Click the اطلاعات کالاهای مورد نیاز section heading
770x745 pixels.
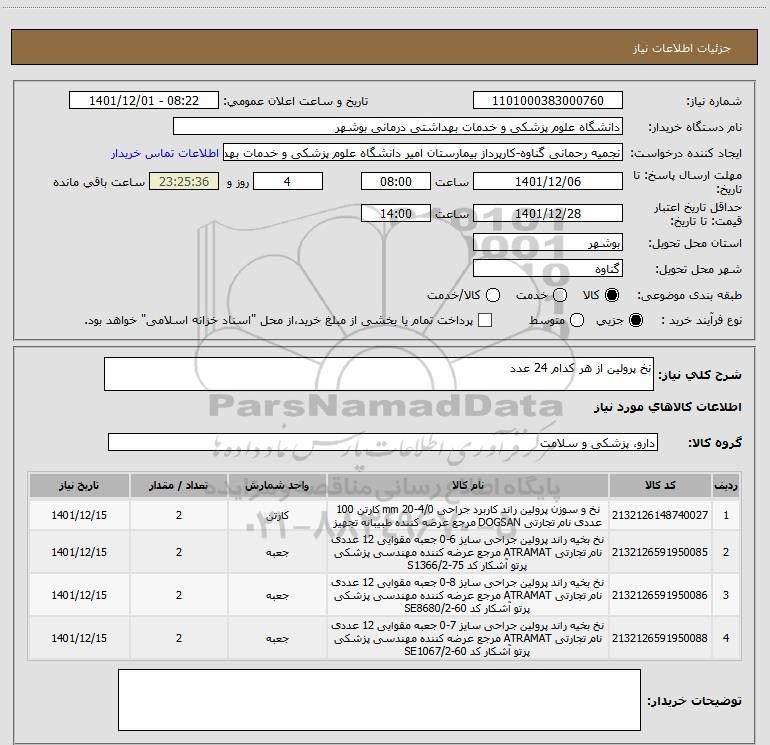pos(667,407)
